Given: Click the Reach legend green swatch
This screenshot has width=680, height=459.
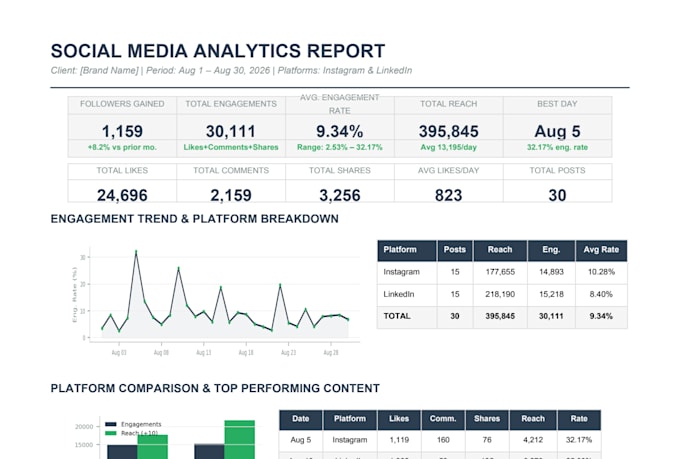Looking at the screenshot, I should [111, 433].
